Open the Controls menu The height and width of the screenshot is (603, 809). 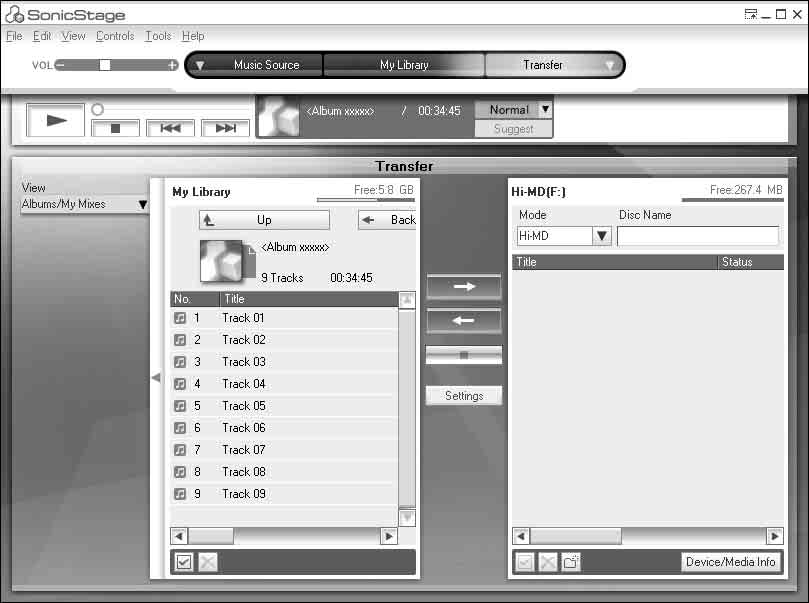click(x=115, y=36)
